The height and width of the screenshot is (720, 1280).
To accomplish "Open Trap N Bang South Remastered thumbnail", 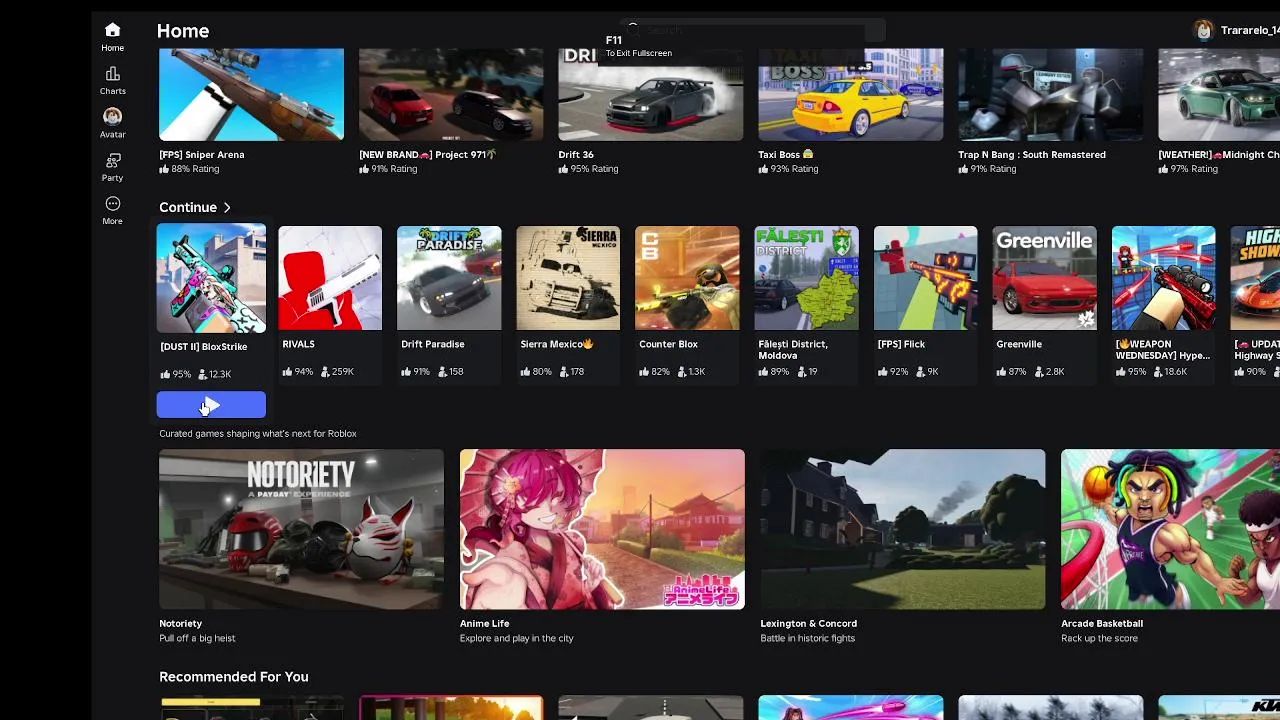I will [x=1050, y=94].
